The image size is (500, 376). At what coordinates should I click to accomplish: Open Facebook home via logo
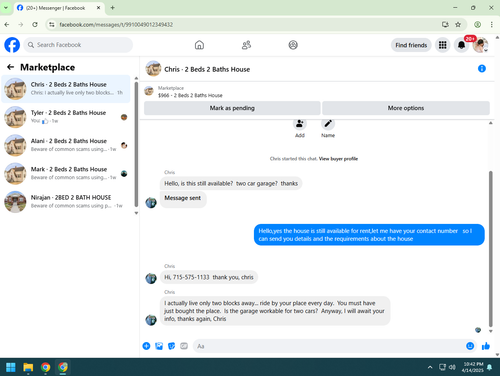coord(12,45)
